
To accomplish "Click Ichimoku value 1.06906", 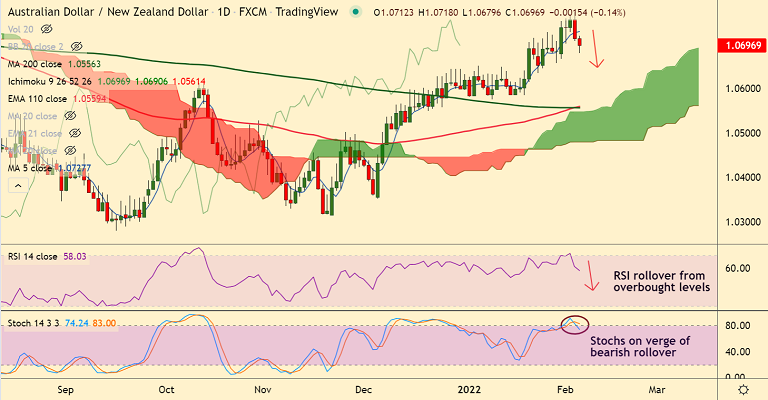I will 152,81.
